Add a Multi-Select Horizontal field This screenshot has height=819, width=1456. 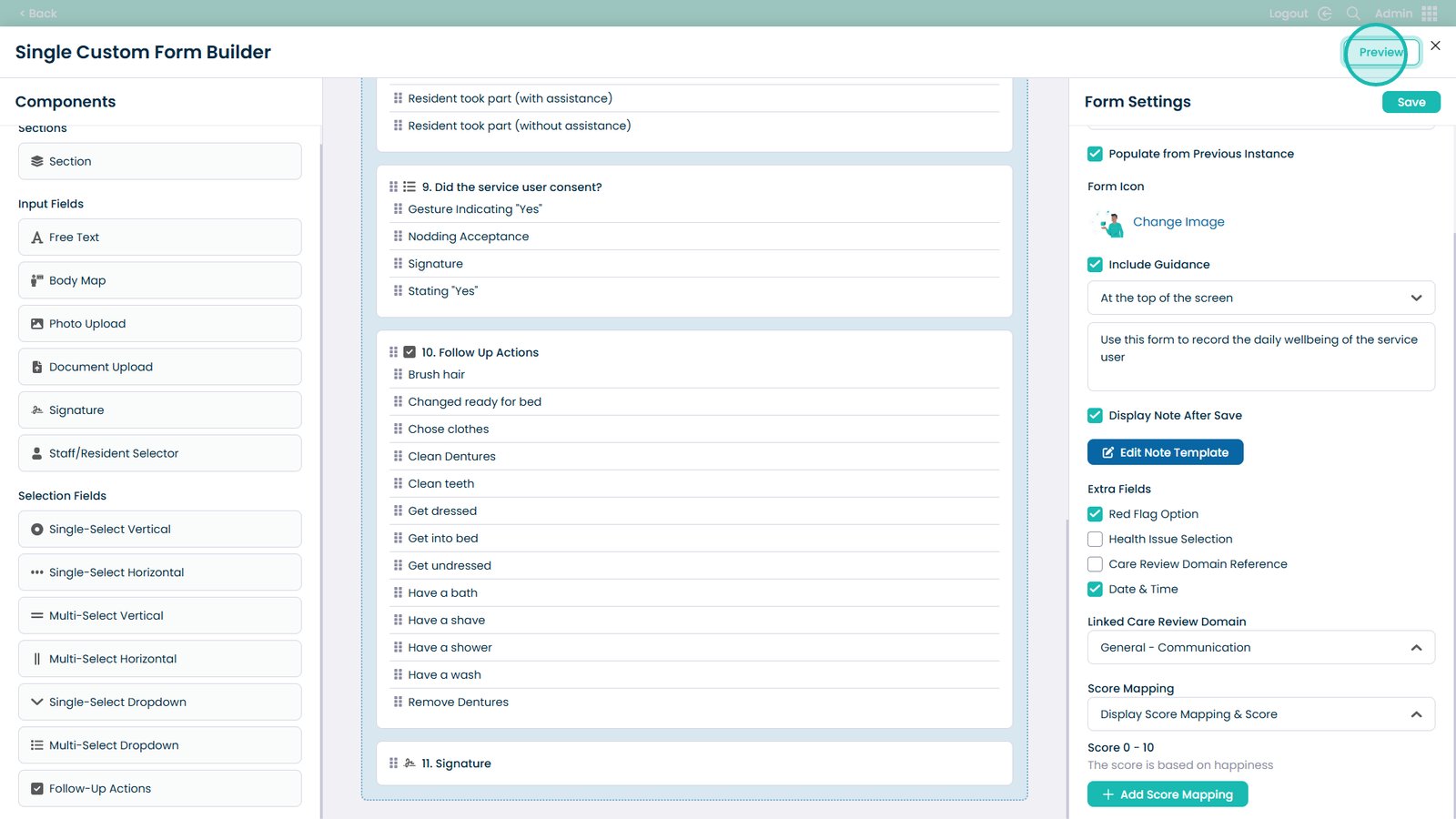(x=160, y=659)
